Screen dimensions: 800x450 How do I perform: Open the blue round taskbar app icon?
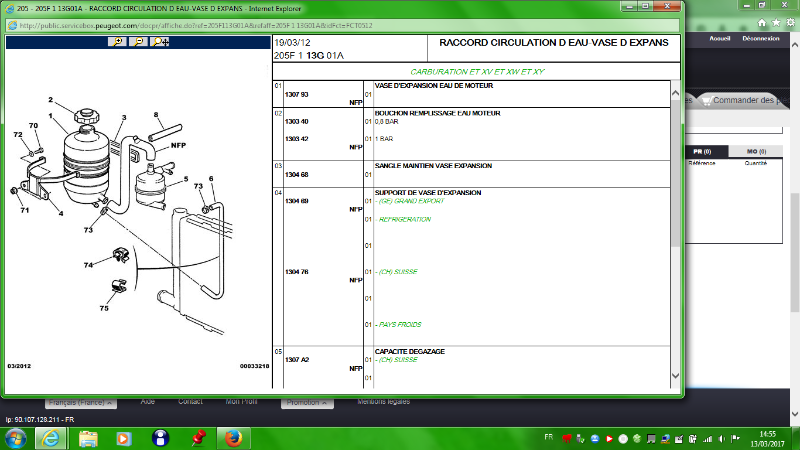tap(161, 438)
